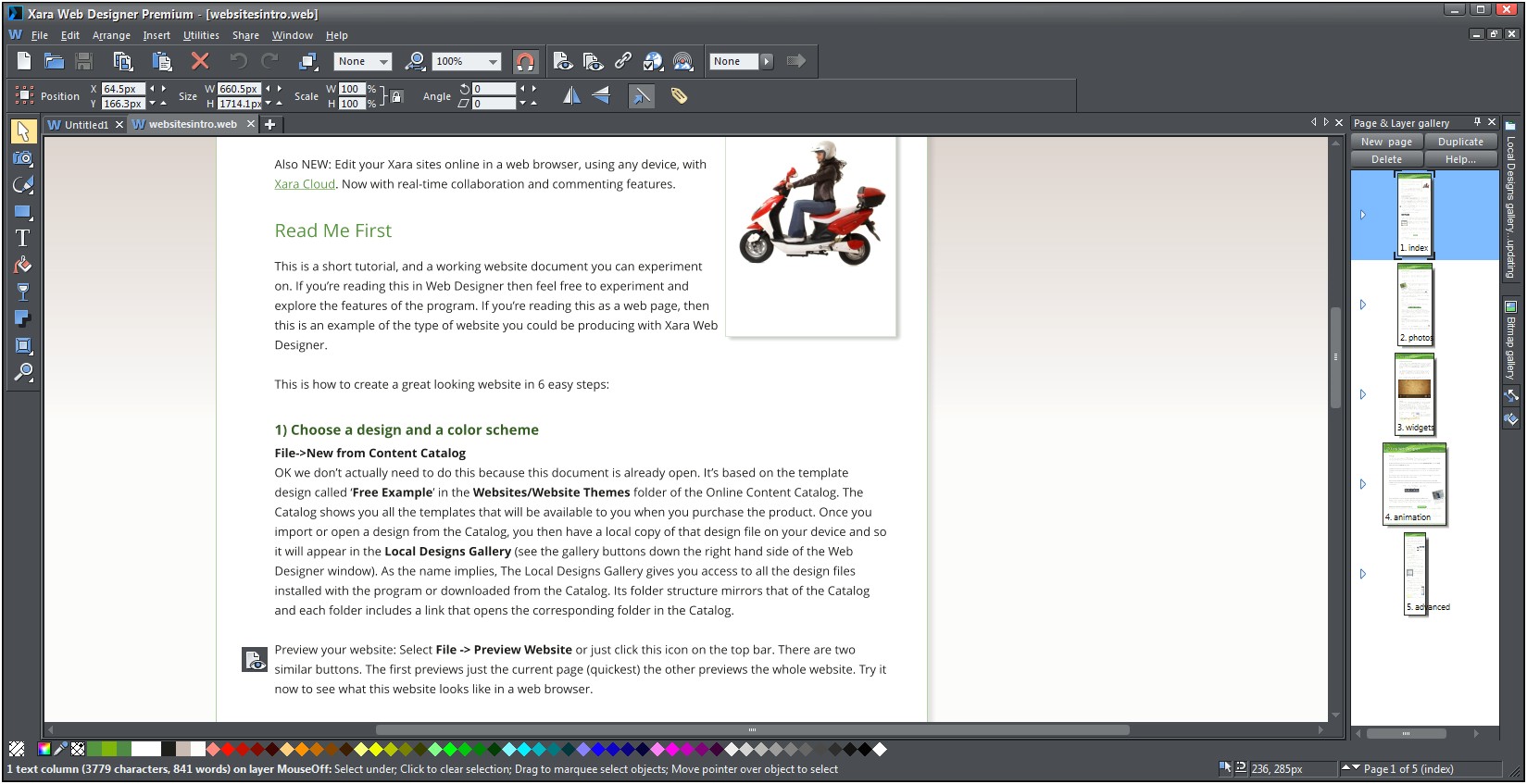Viewport: 1527px width, 784px height.
Task: Set no color swatch
Action: click(x=17, y=749)
